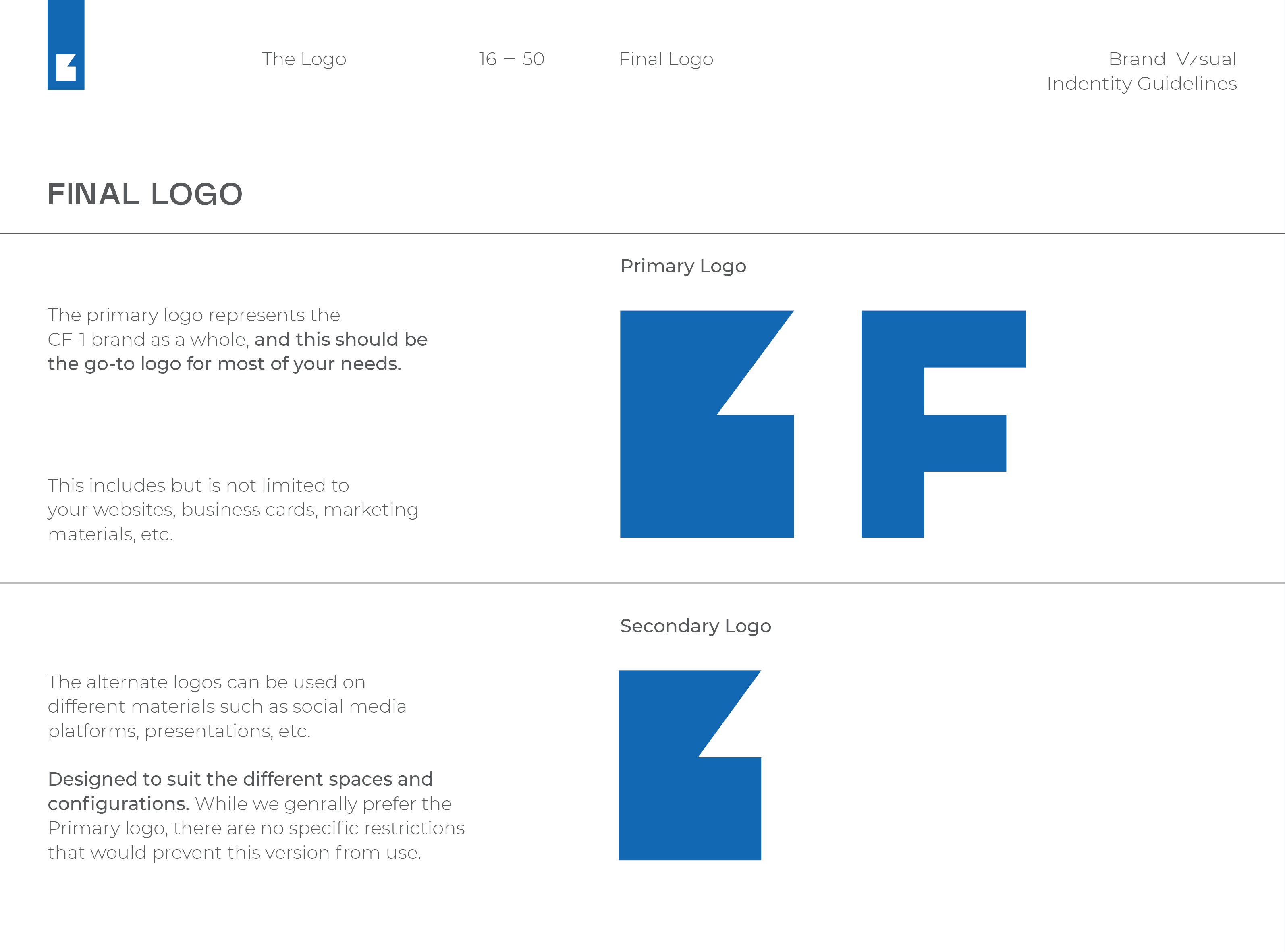The image size is (1285, 952).
Task: Click bold text 'the go-to logo for most'
Action: click(156, 364)
